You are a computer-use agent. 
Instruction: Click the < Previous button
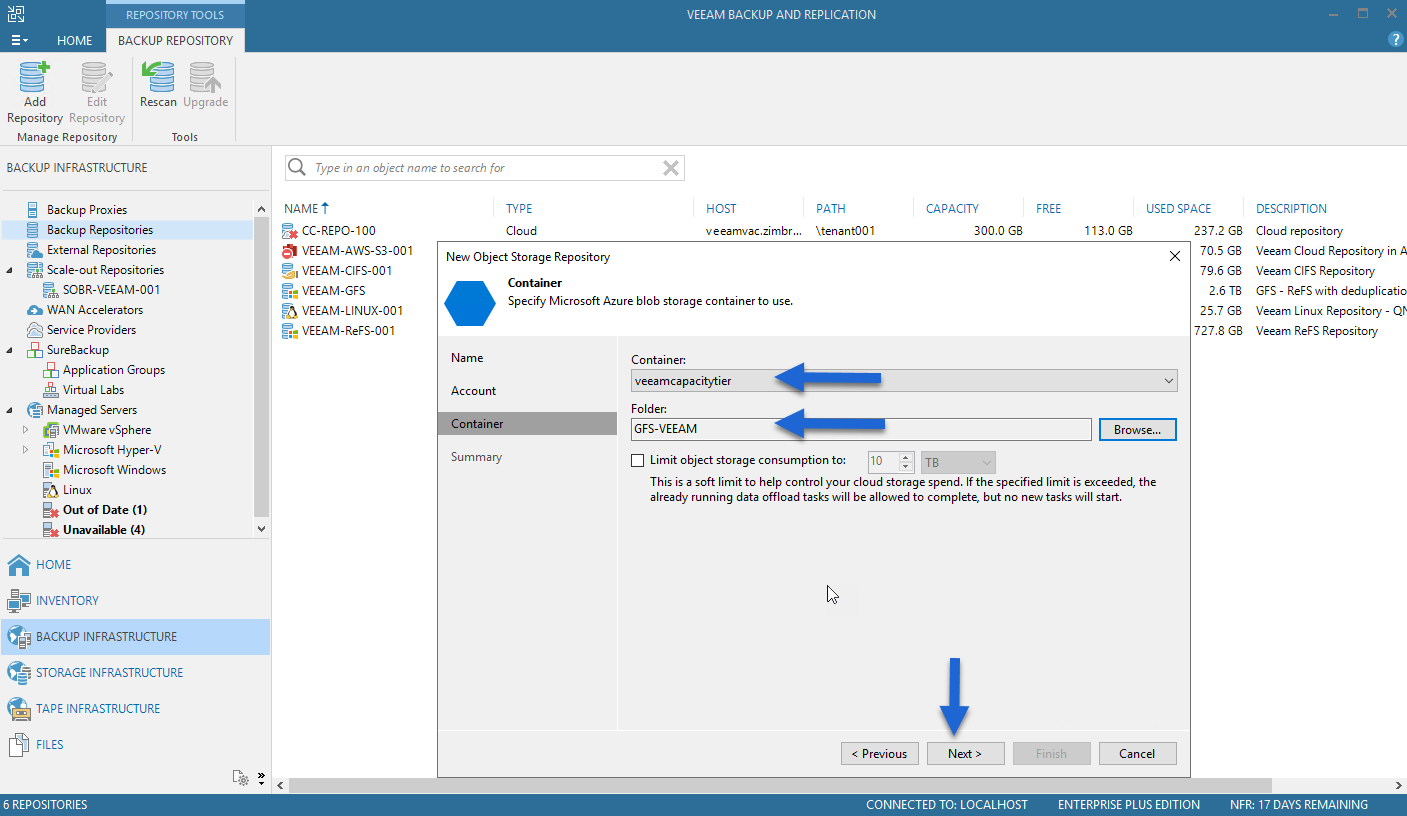coord(879,754)
